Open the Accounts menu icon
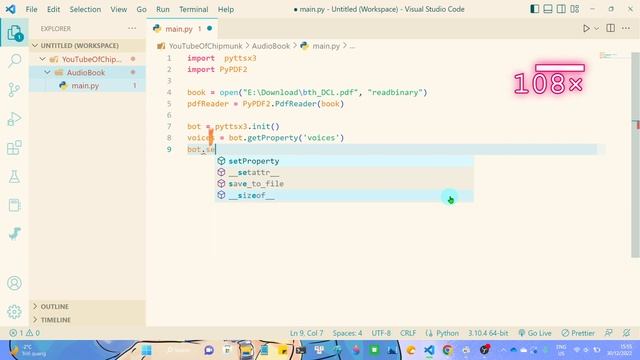This screenshot has width=640, height=360. tap(14, 283)
